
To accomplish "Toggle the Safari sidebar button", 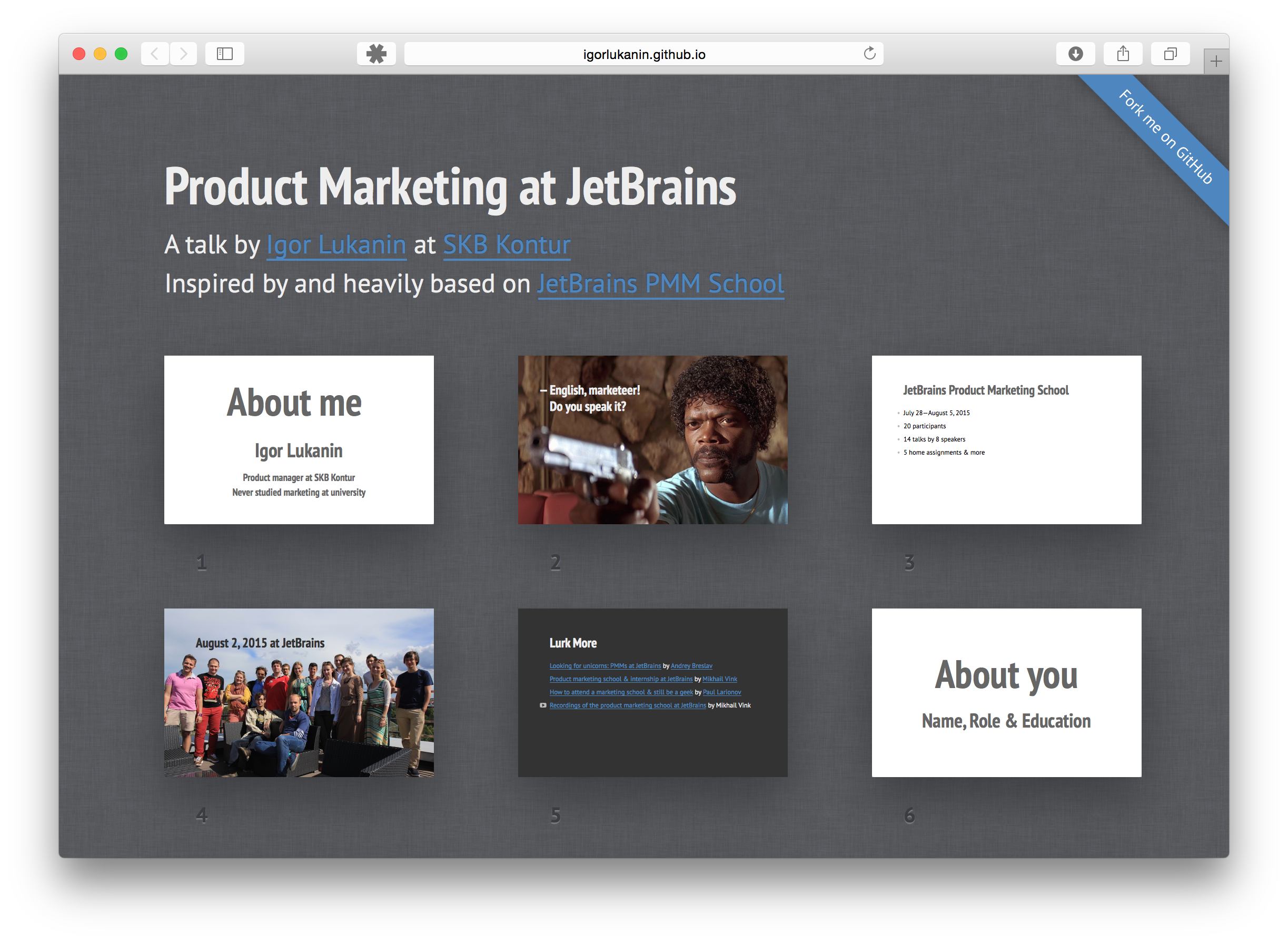I will click(224, 54).
